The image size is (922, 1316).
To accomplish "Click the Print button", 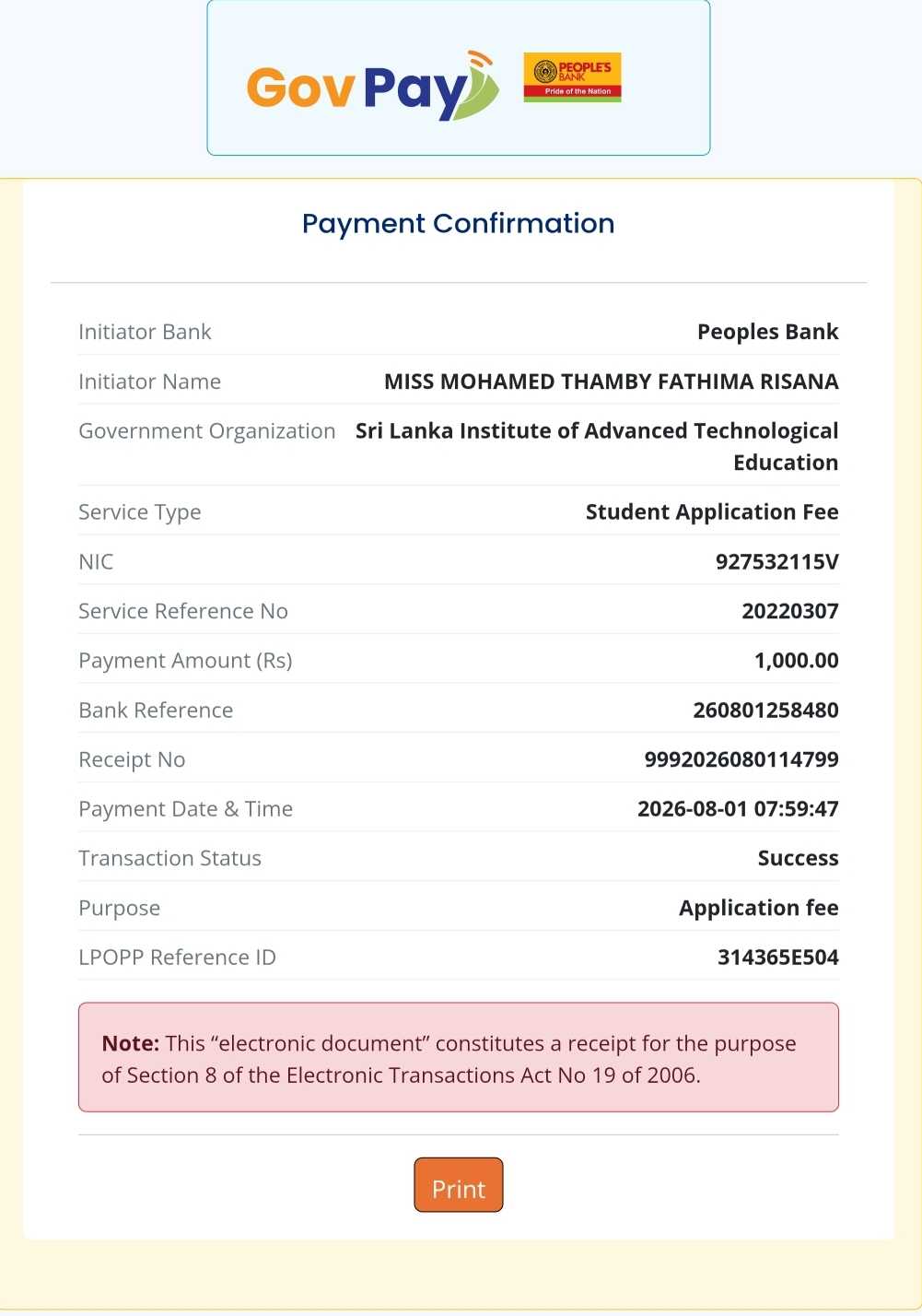I will pos(459,1185).
